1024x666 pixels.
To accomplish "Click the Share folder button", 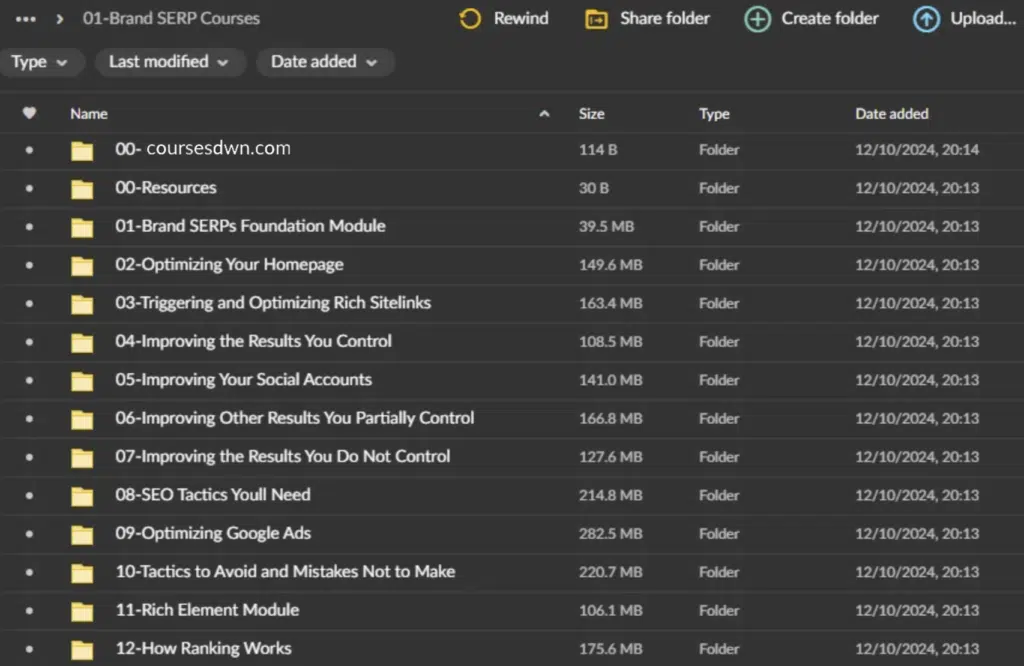I will pos(647,18).
